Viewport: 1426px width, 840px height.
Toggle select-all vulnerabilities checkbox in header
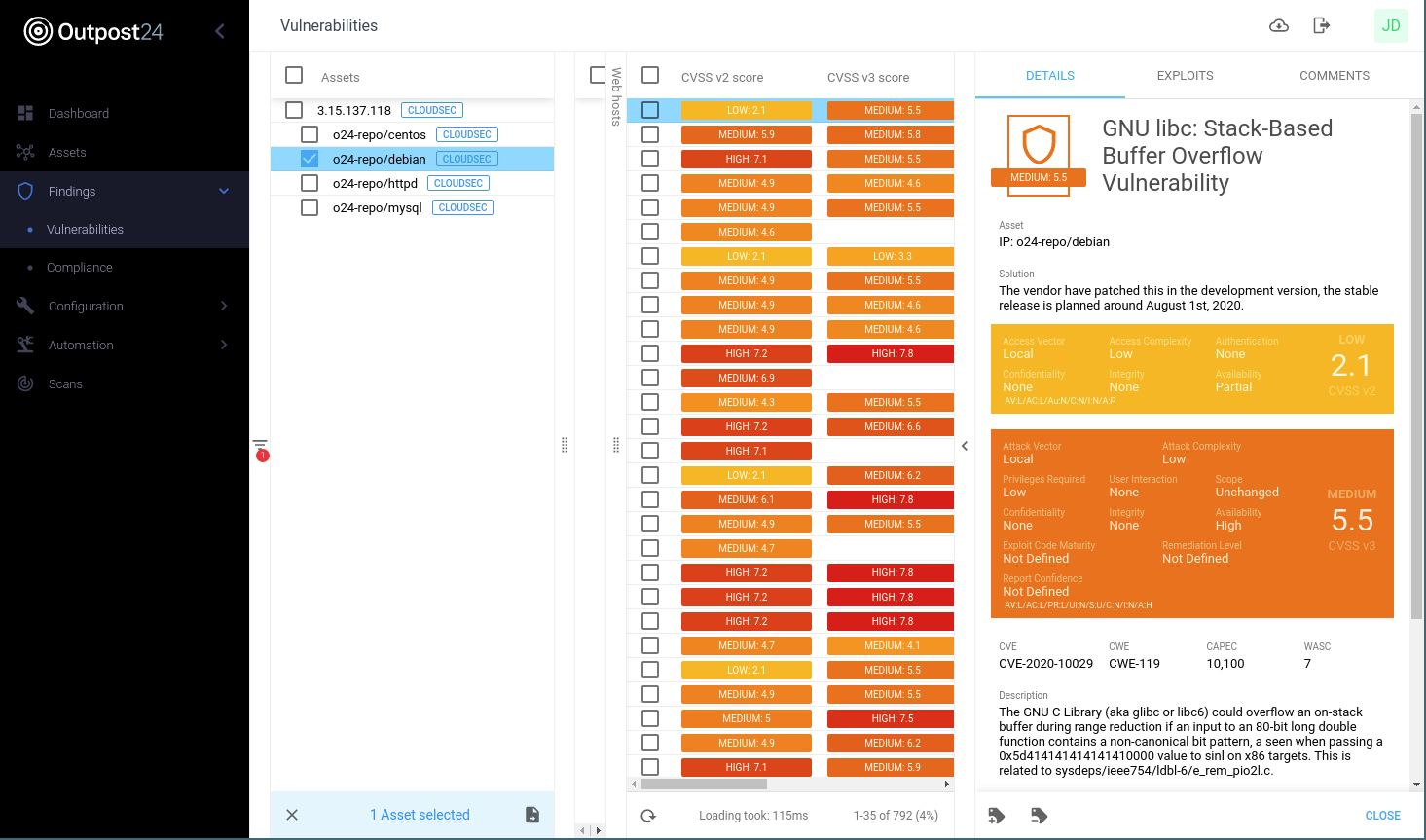click(x=650, y=75)
